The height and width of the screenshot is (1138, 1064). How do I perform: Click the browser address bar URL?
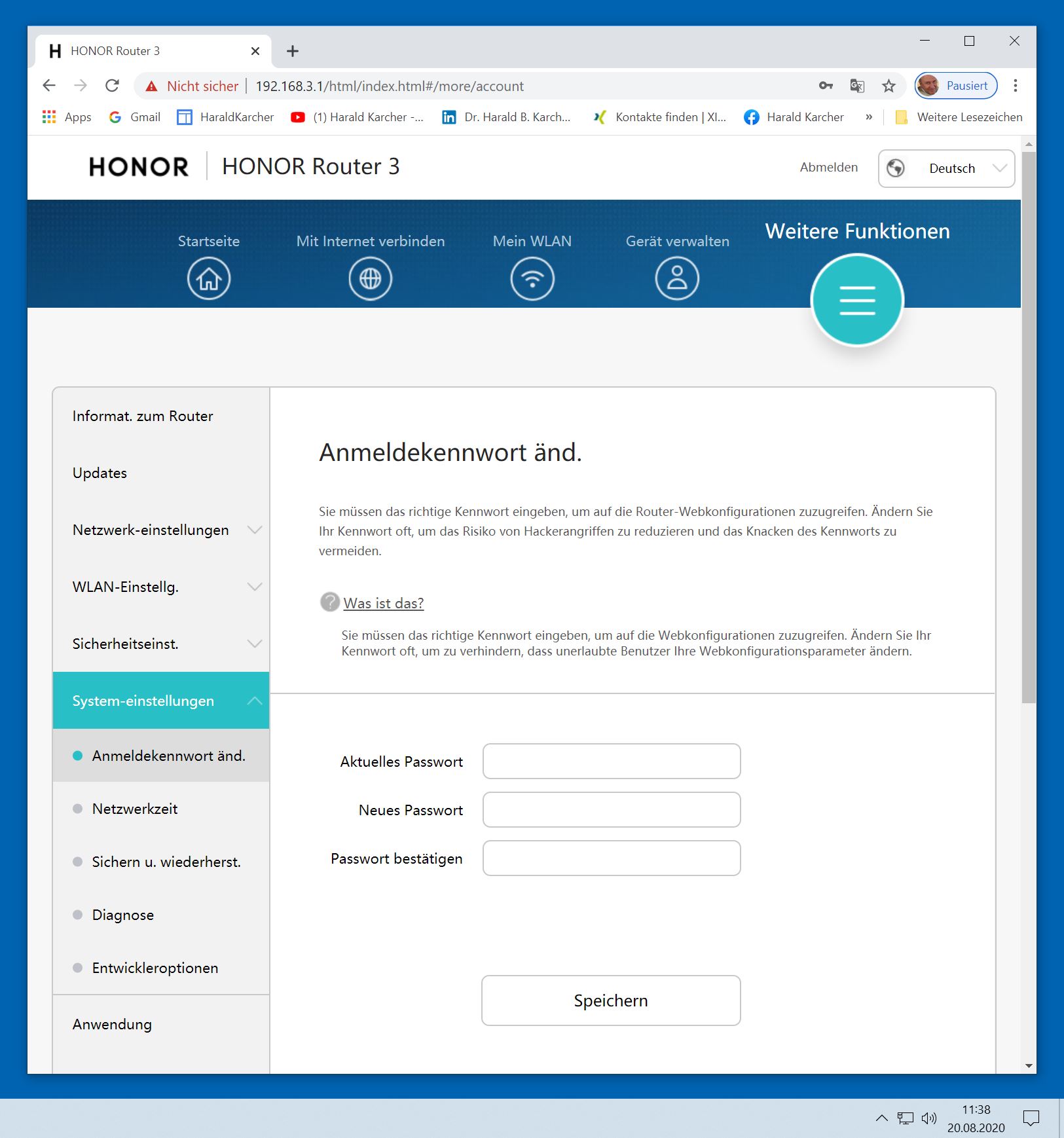[390, 86]
